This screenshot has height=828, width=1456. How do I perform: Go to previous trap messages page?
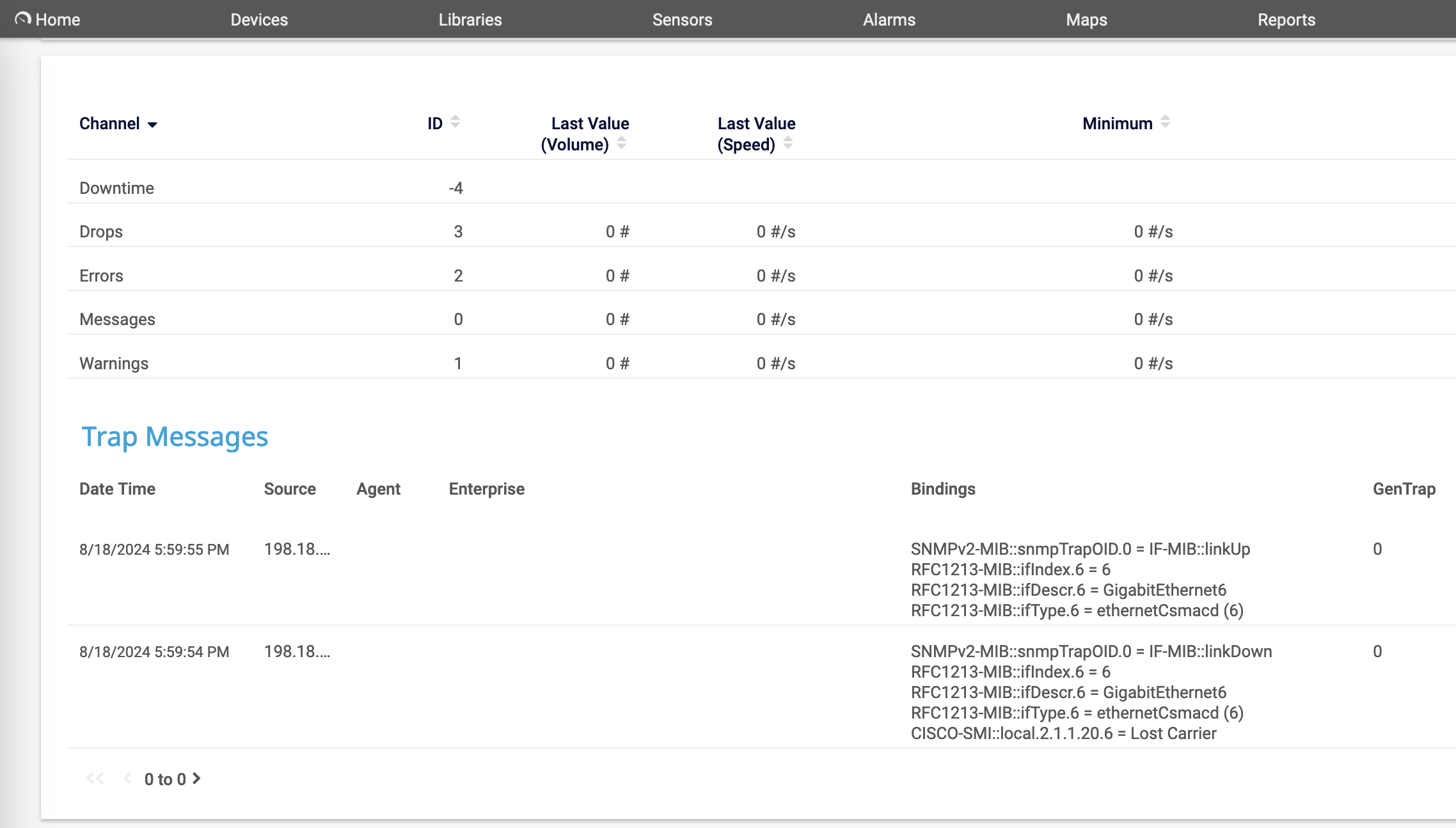(127, 778)
